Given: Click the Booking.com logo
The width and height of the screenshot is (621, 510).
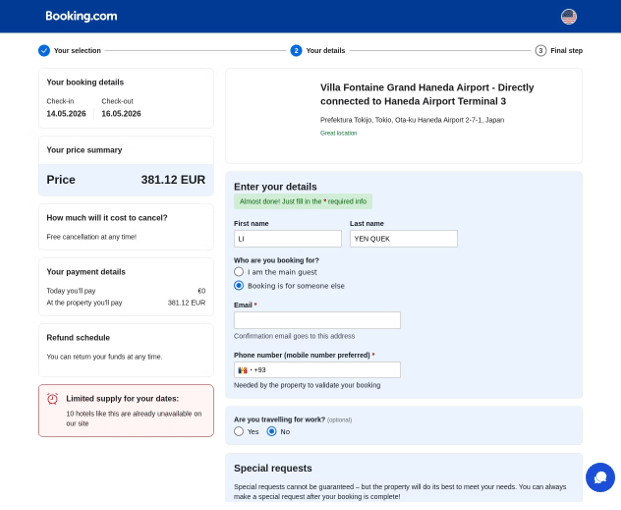Looking at the screenshot, I should pyautogui.click(x=81, y=16).
